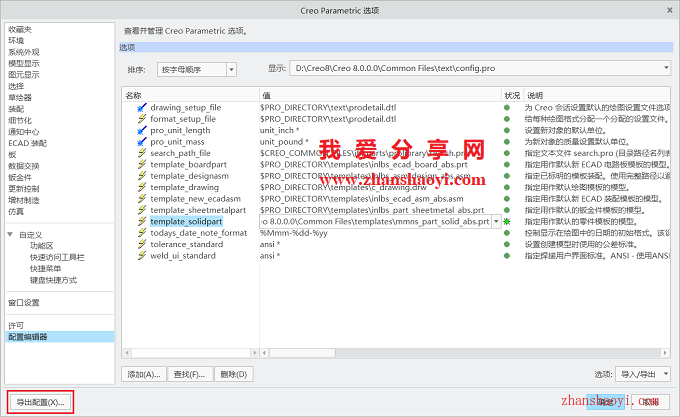Open 功能区 customization page
This screenshot has height=417, width=680.
pyautogui.click(x=42, y=246)
